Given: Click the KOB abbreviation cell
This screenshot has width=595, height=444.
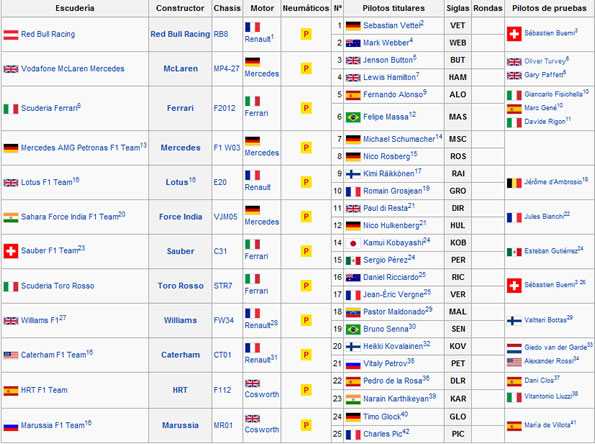Looking at the screenshot, I should [x=458, y=243].
